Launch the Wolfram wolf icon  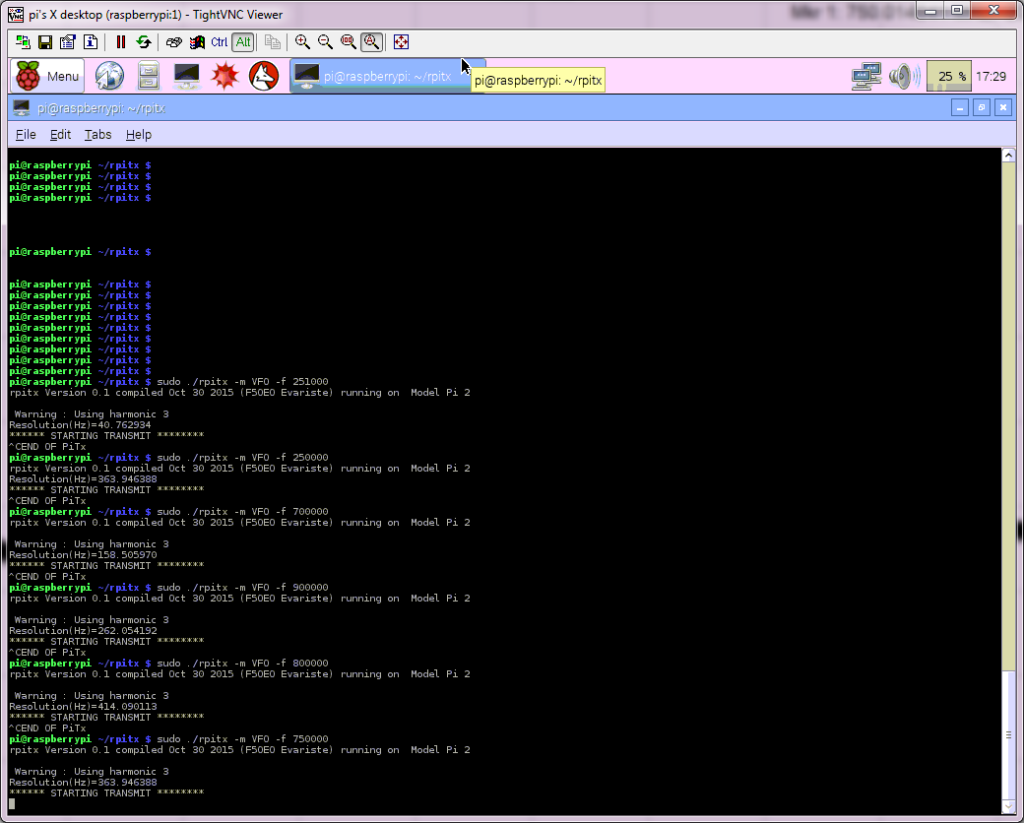(264, 76)
